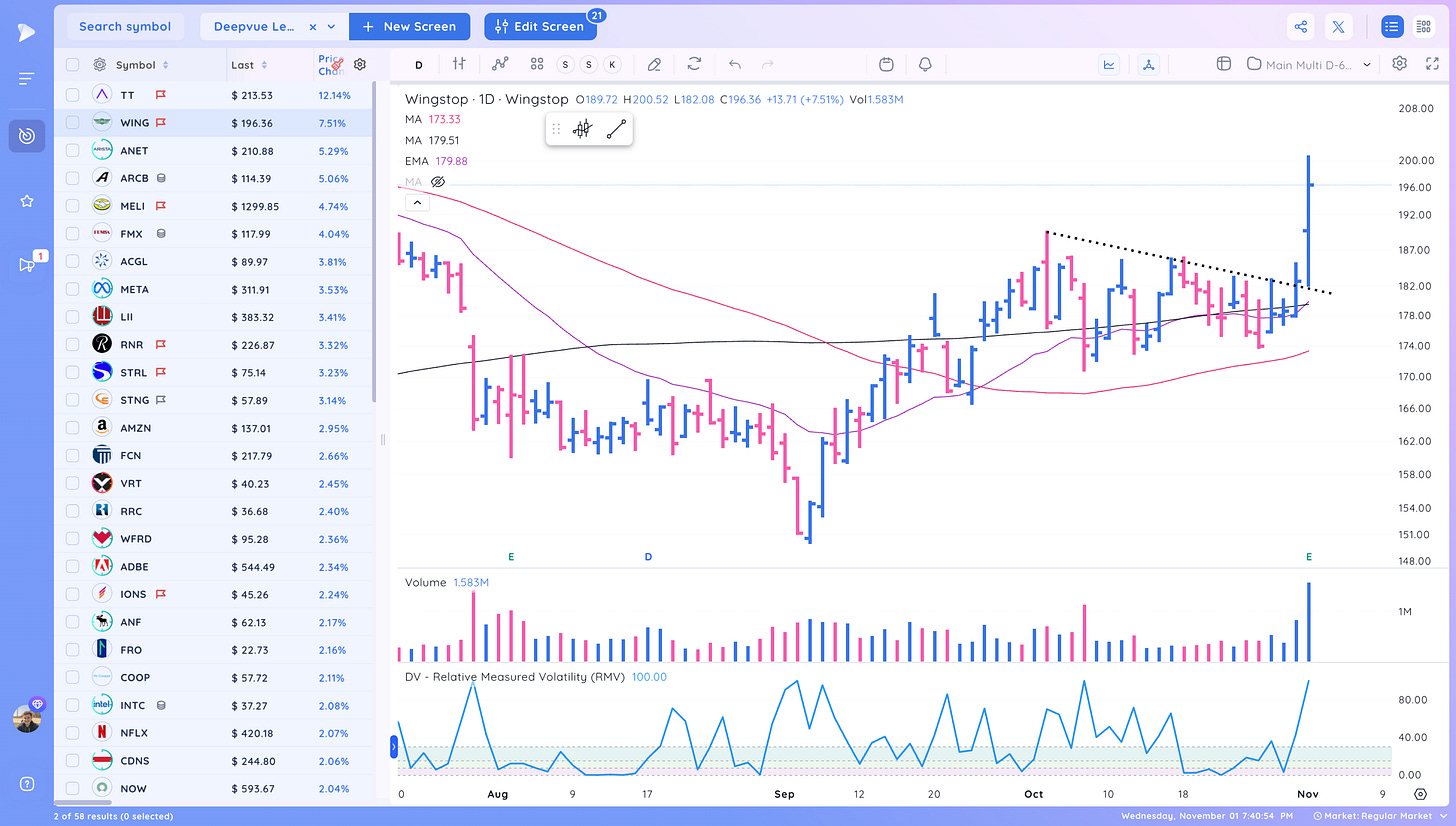Sort by the Last price column

pos(249,65)
